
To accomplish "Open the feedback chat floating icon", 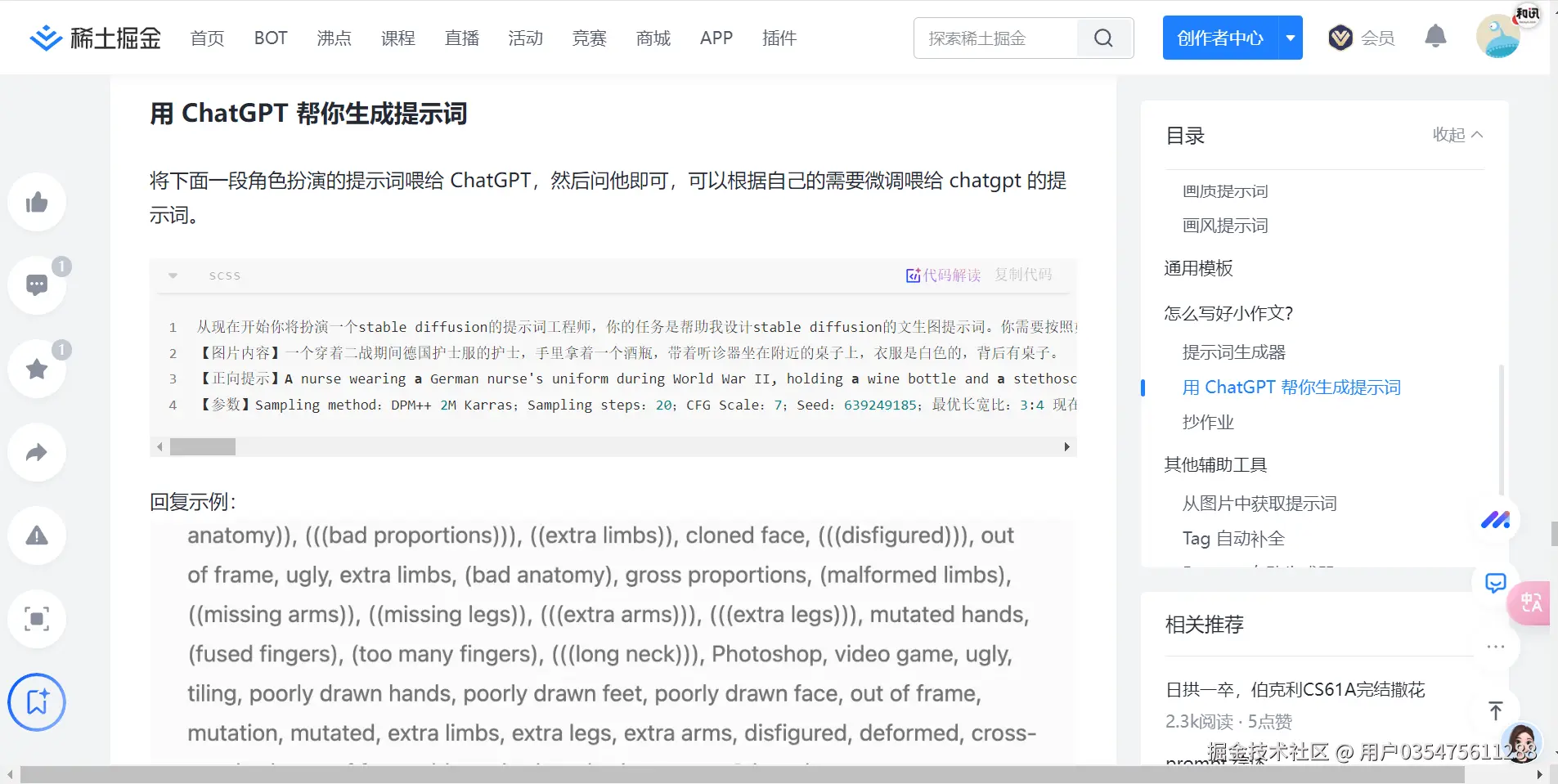I will click(1495, 583).
